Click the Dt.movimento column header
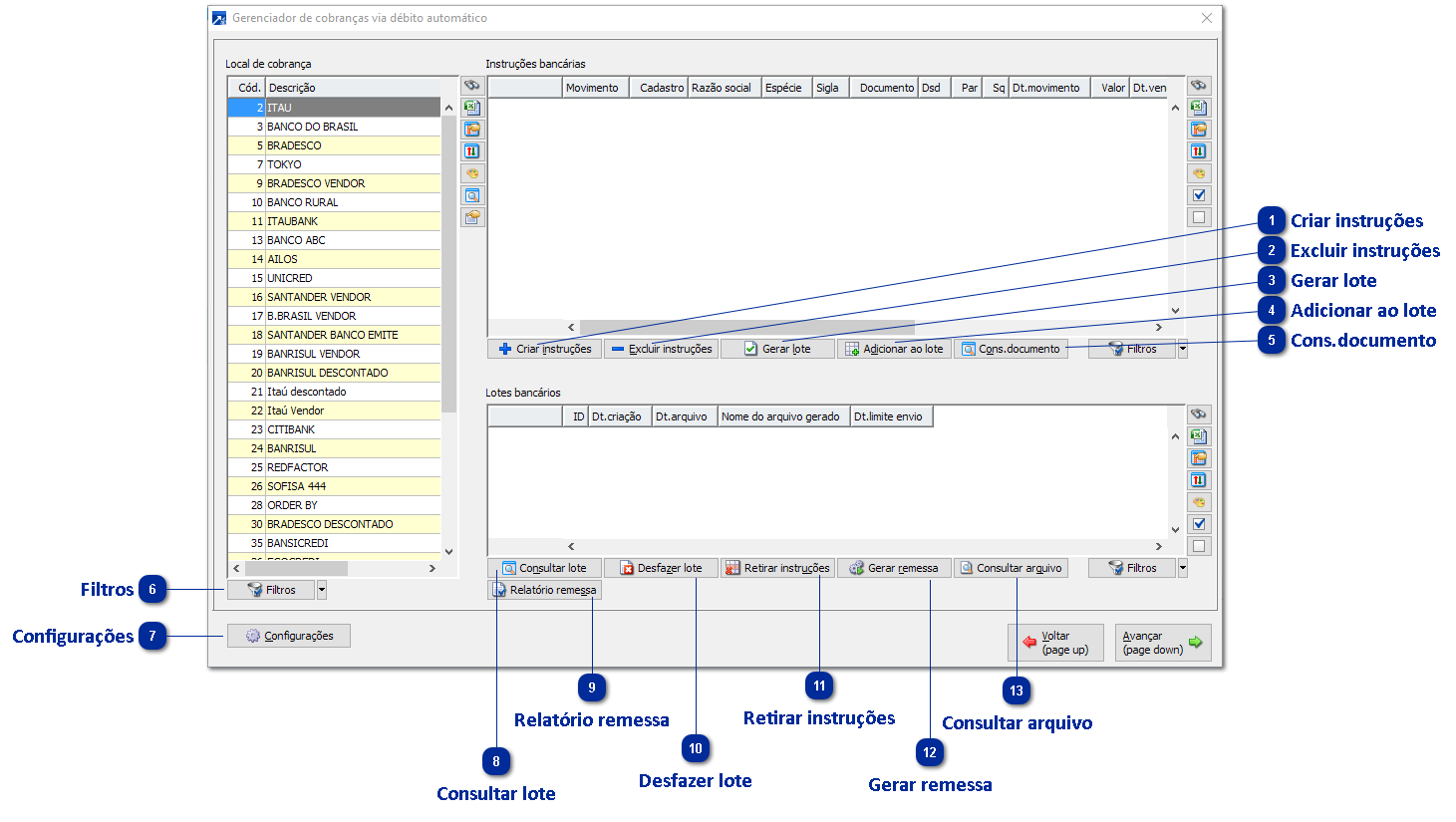This screenshot has height=822, width=1456. (1049, 88)
